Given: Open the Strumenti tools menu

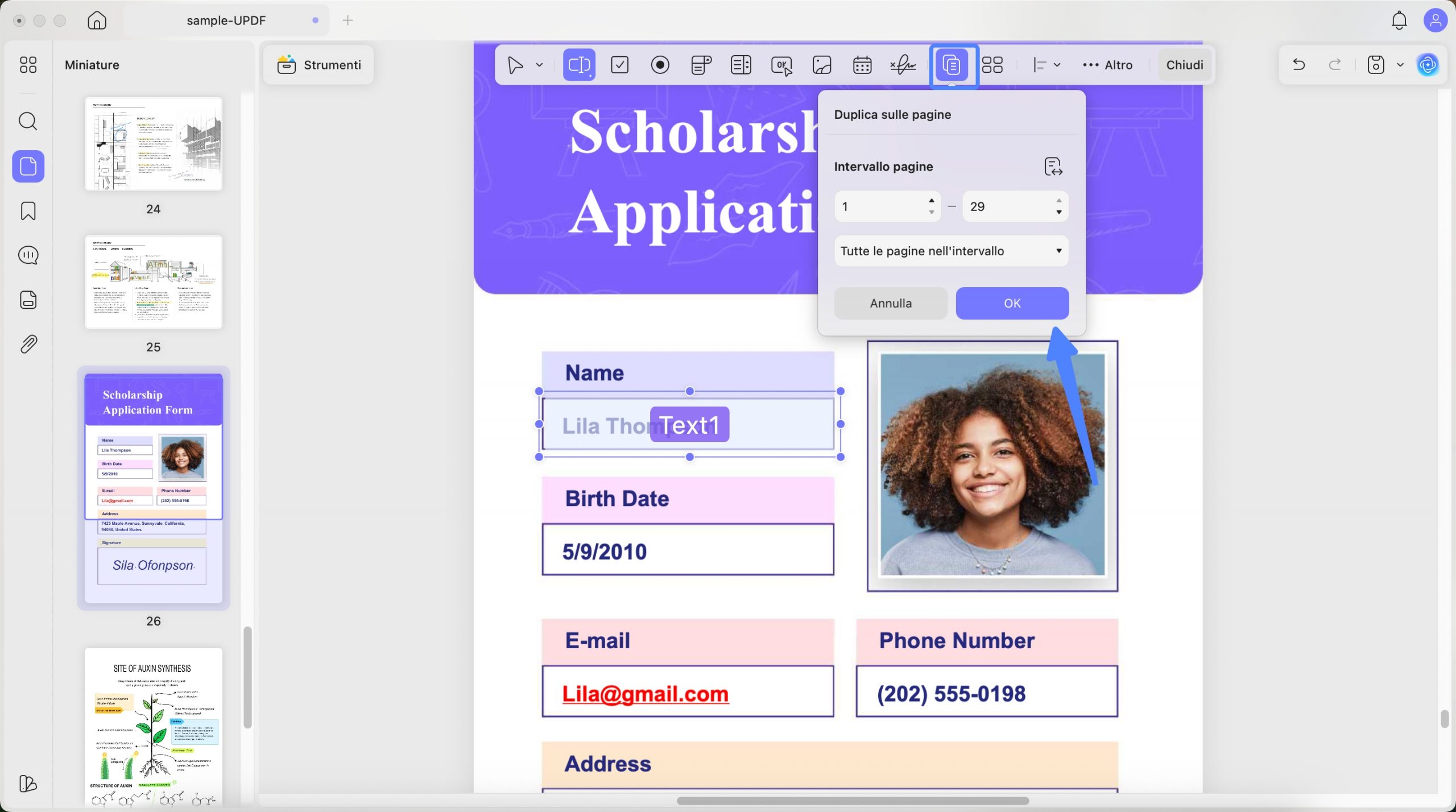Looking at the screenshot, I should (318, 65).
